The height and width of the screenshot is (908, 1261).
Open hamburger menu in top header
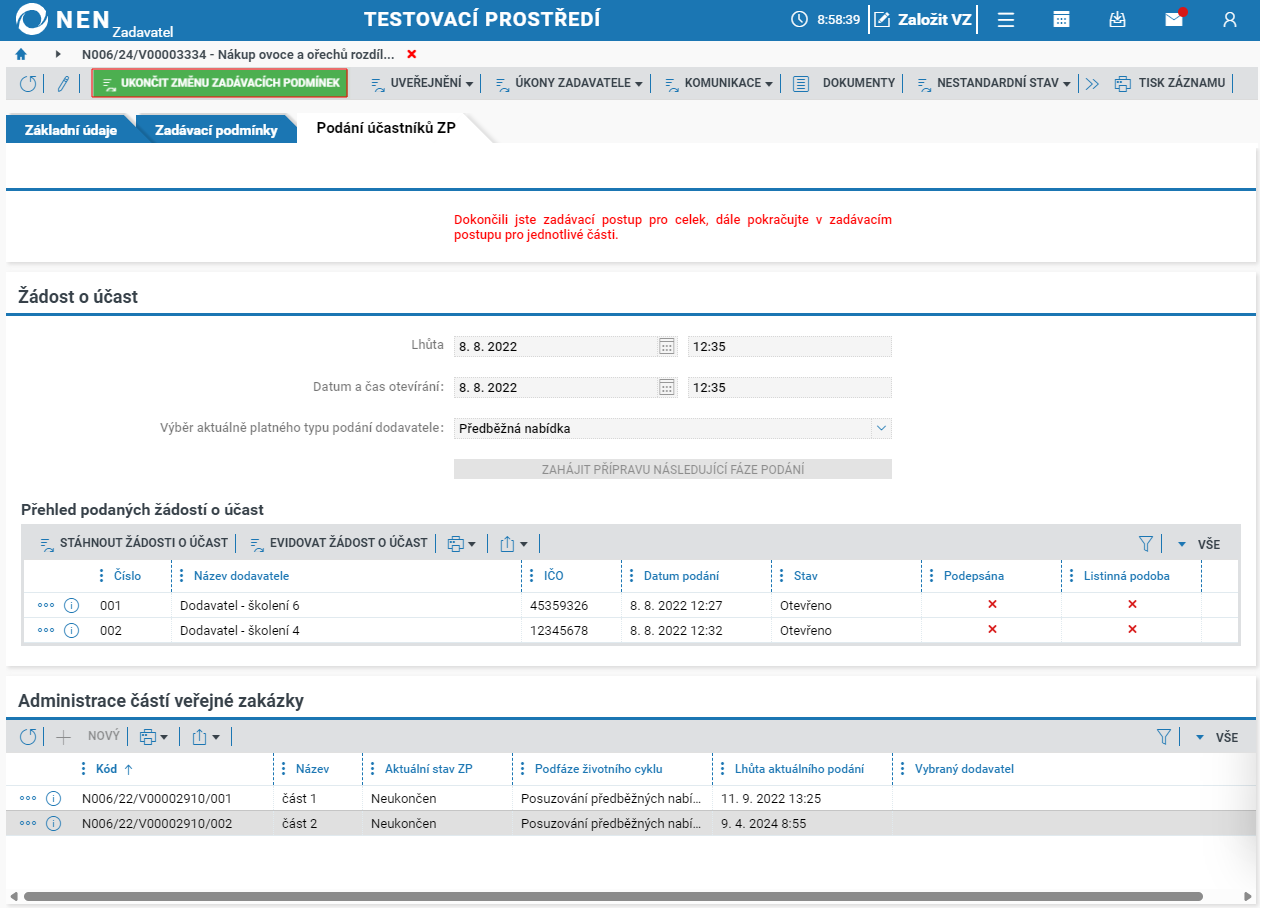pos(1006,19)
